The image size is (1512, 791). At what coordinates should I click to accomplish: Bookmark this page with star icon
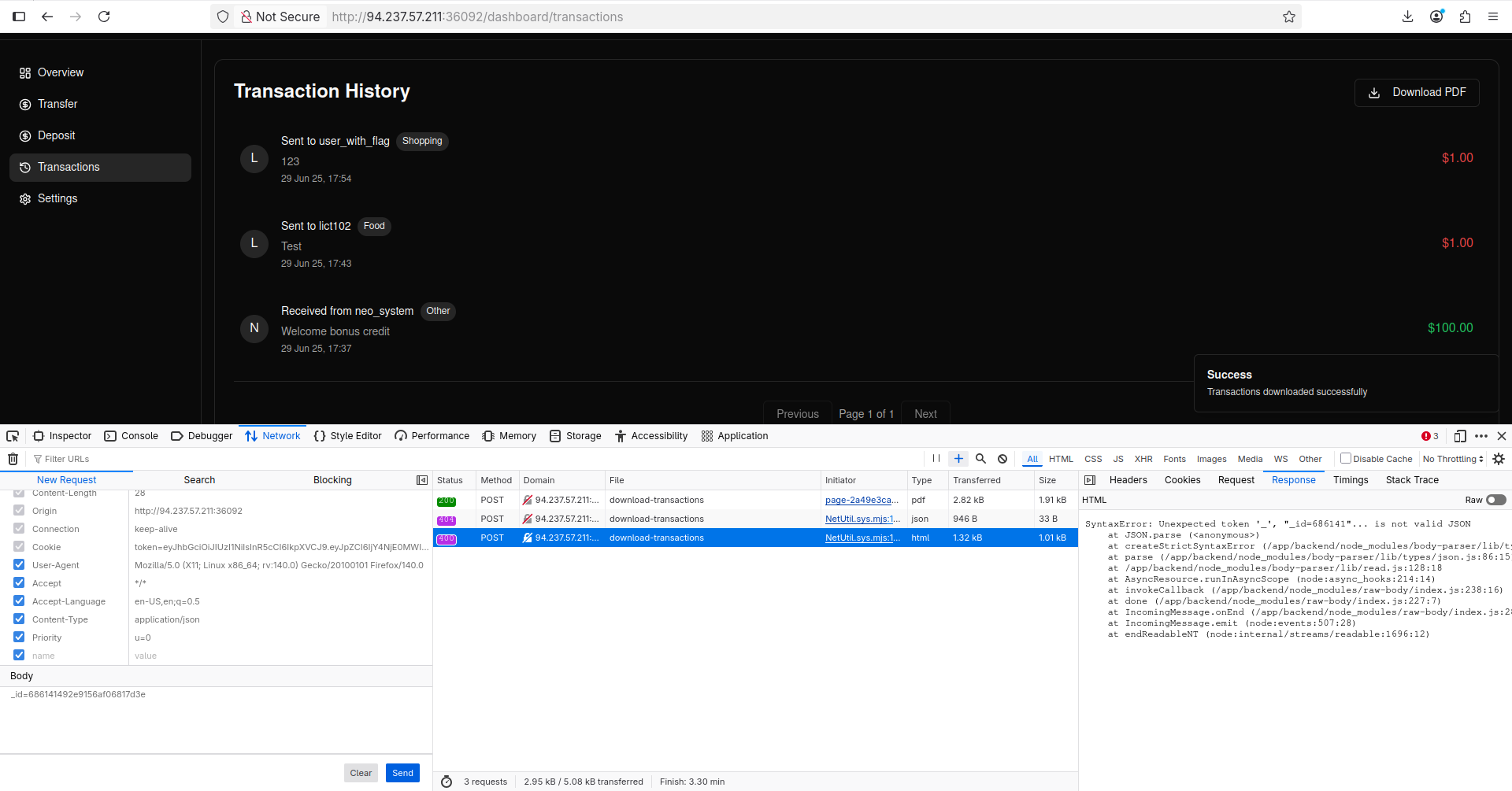1289,17
